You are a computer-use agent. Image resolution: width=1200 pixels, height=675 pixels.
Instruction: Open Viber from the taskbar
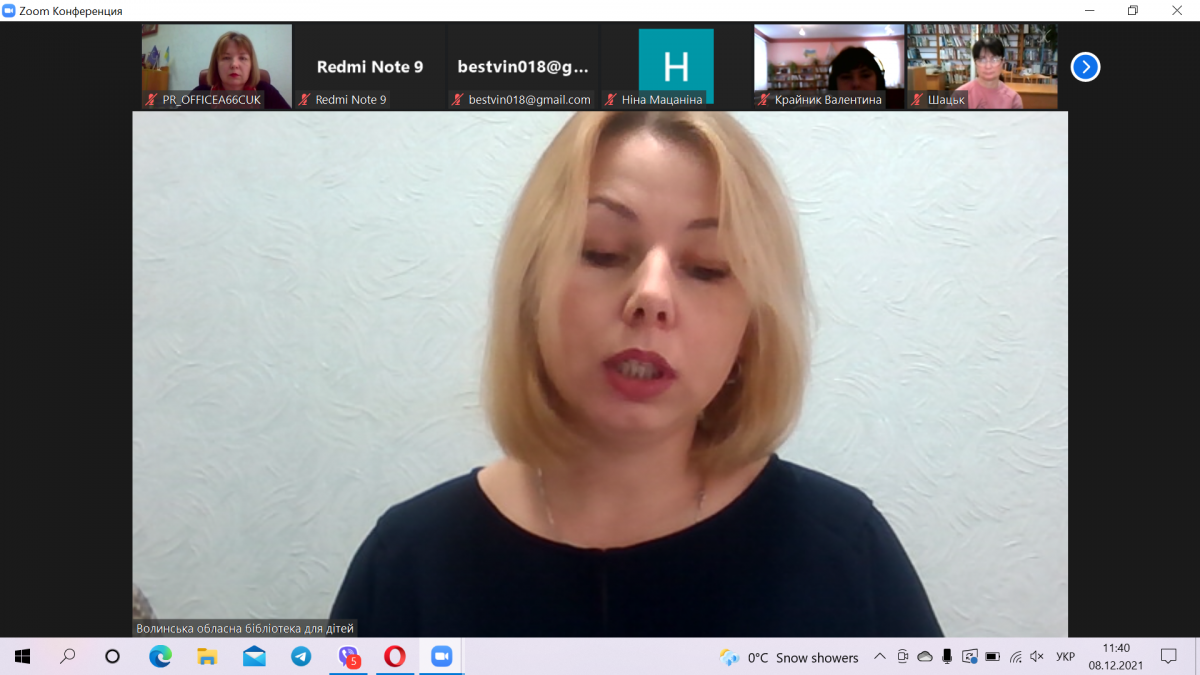(348, 657)
